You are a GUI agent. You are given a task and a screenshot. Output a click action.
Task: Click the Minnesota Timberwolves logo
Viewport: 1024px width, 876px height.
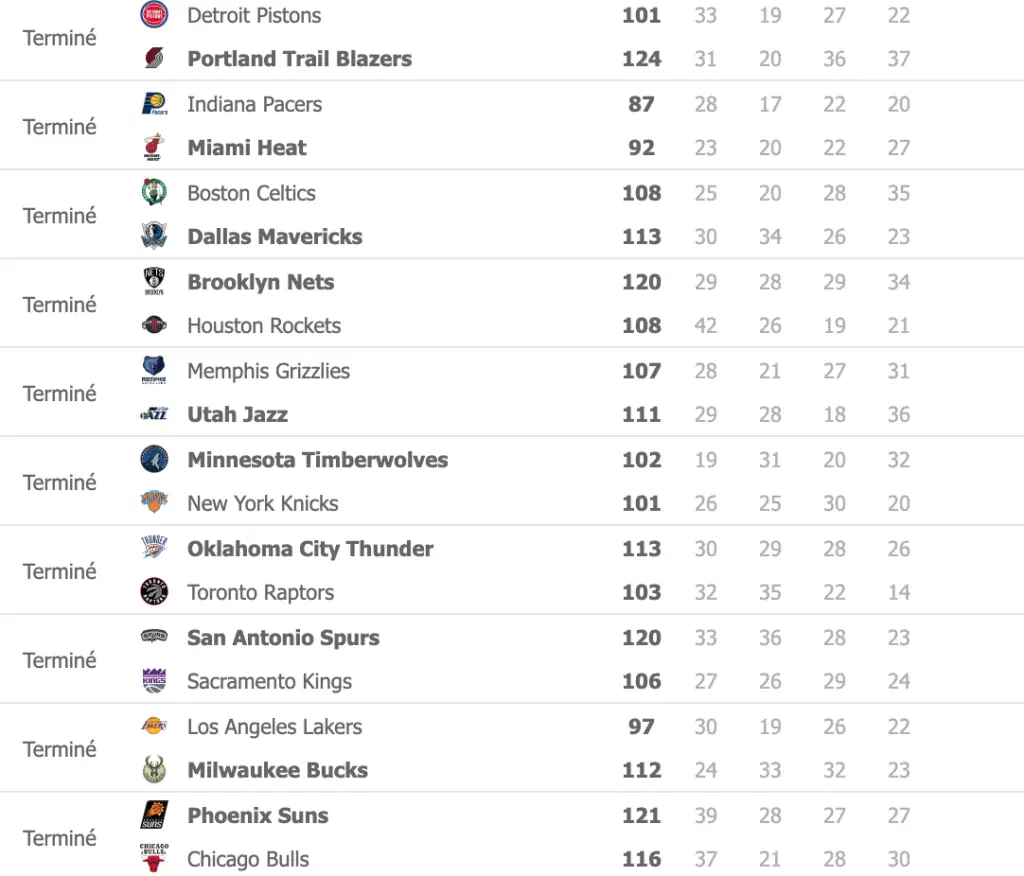pyautogui.click(x=154, y=460)
